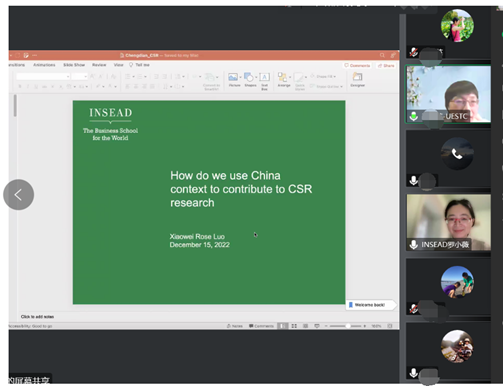
Task: Go back with the round arrow button
Action: tap(18, 195)
